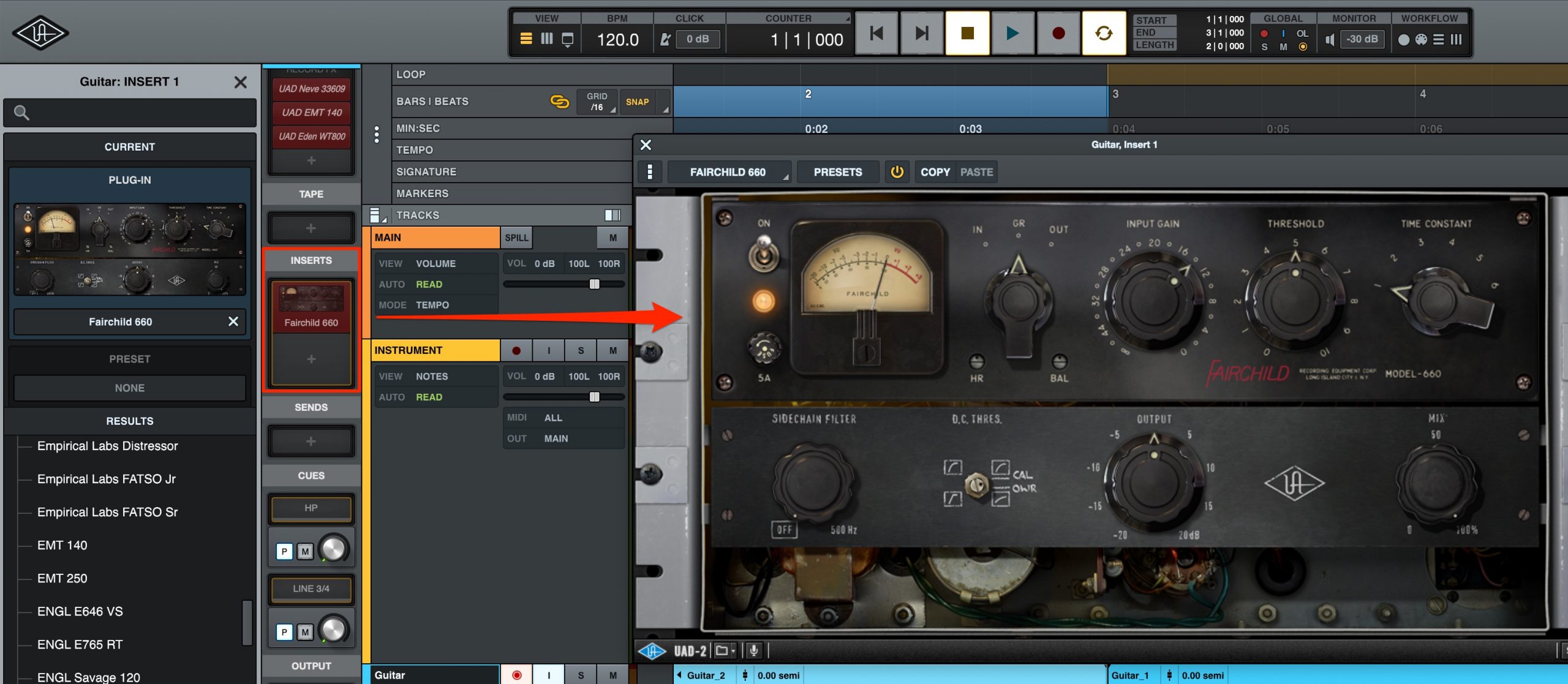The width and height of the screenshot is (1568, 684).
Task: Toggle the metronome click icon
Action: pos(666,39)
